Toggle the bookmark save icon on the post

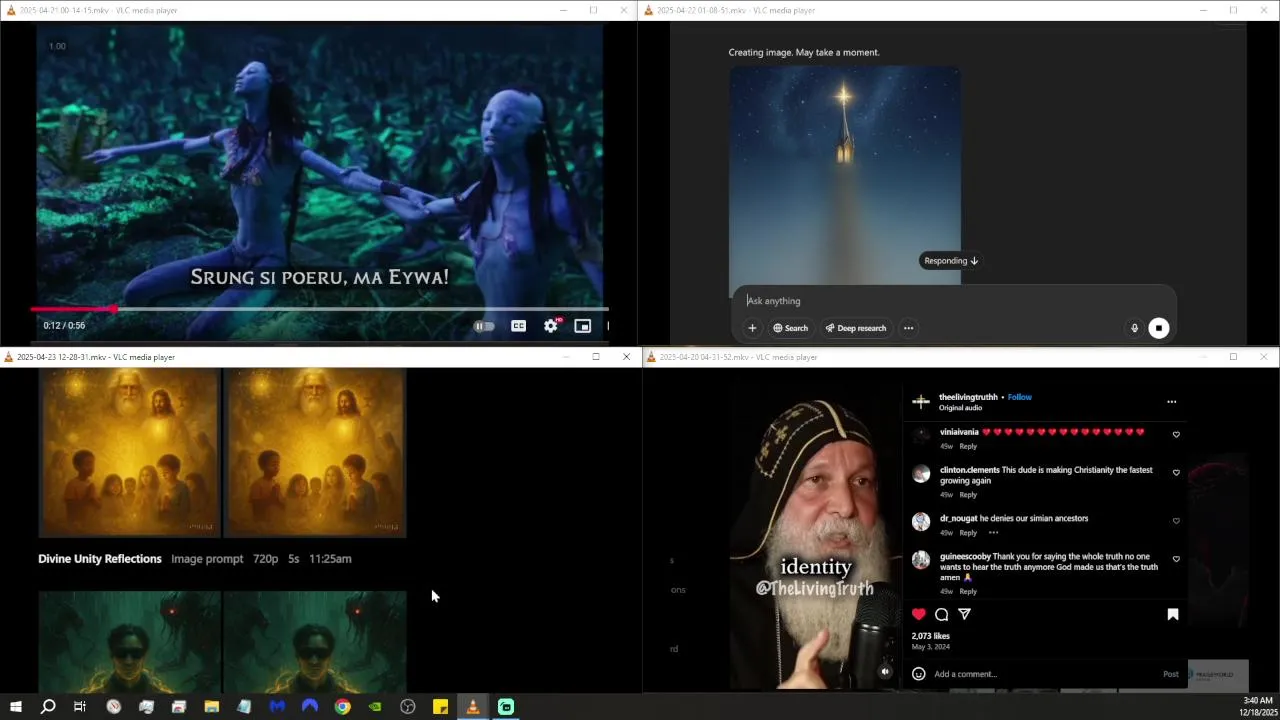coord(1173,614)
